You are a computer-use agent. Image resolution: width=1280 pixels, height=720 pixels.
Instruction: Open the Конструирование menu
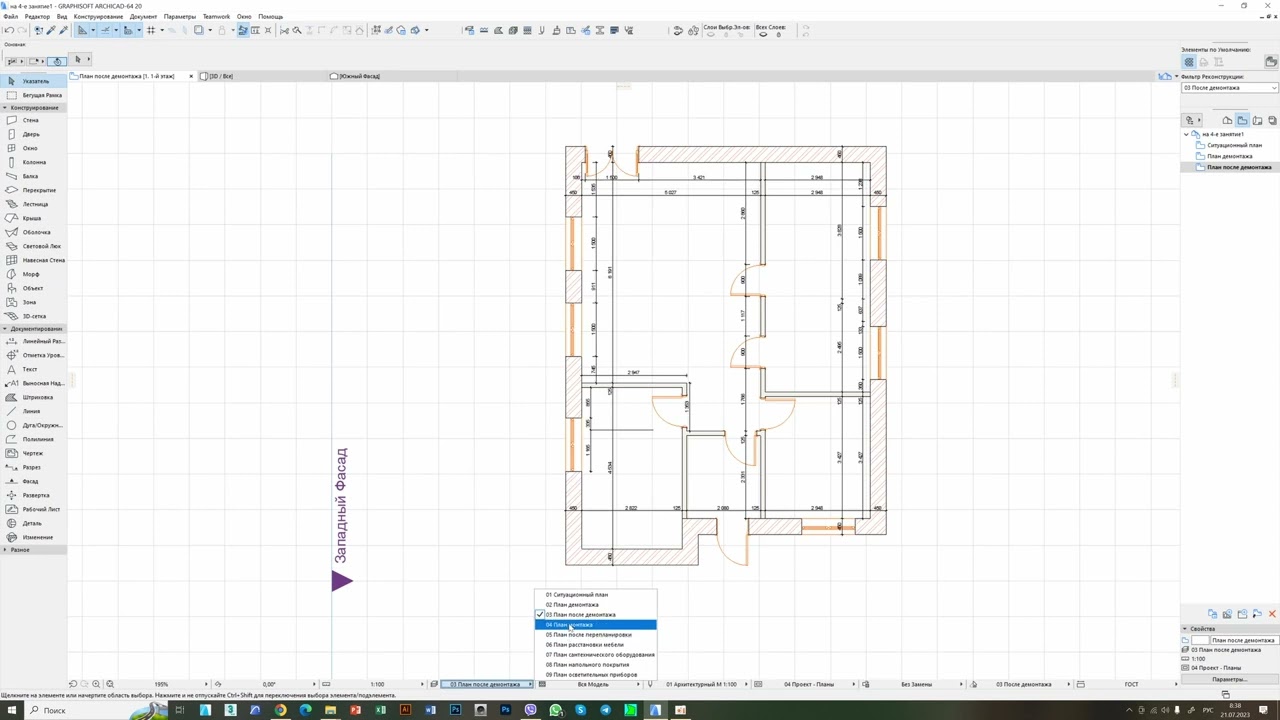(98, 17)
